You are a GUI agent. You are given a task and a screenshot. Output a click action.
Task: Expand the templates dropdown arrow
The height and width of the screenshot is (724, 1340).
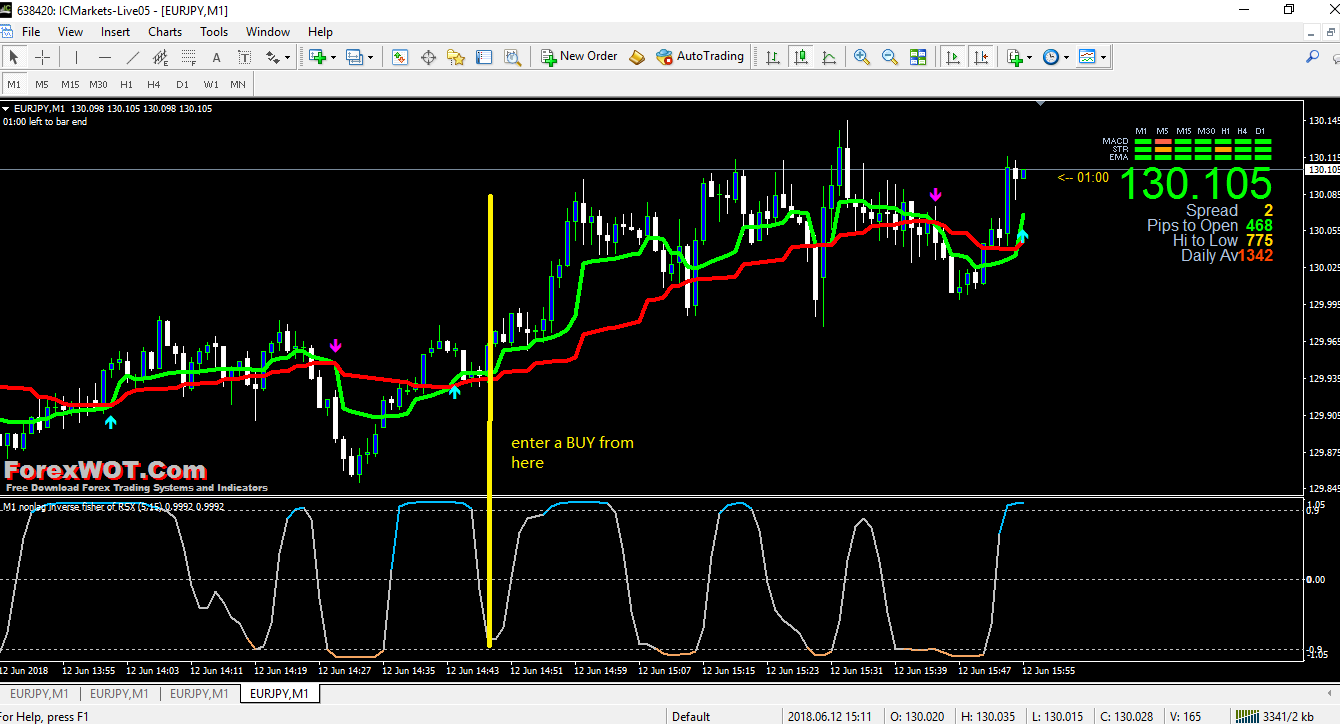[1103, 57]
